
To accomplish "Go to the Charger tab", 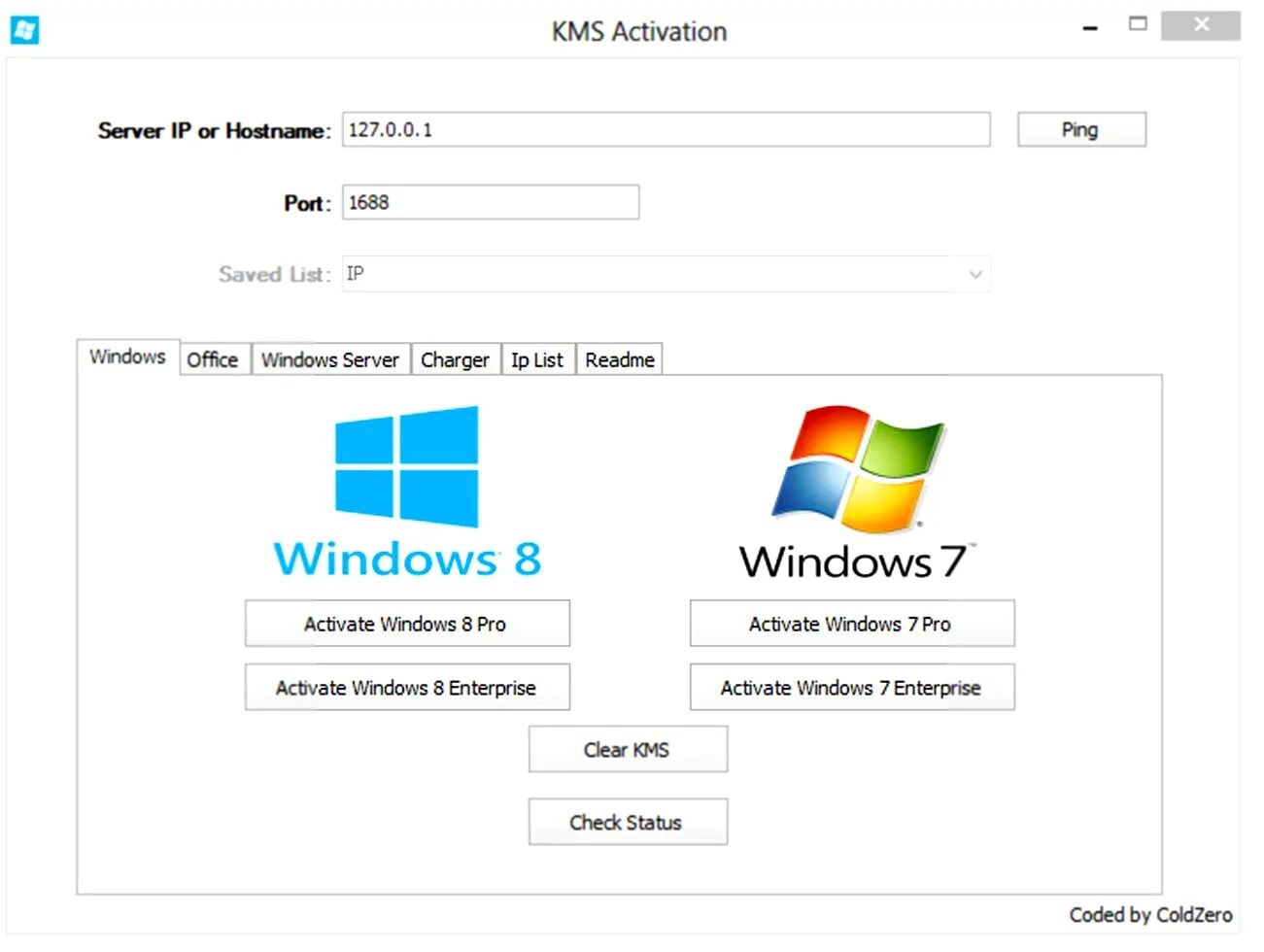I will point(455,359).
